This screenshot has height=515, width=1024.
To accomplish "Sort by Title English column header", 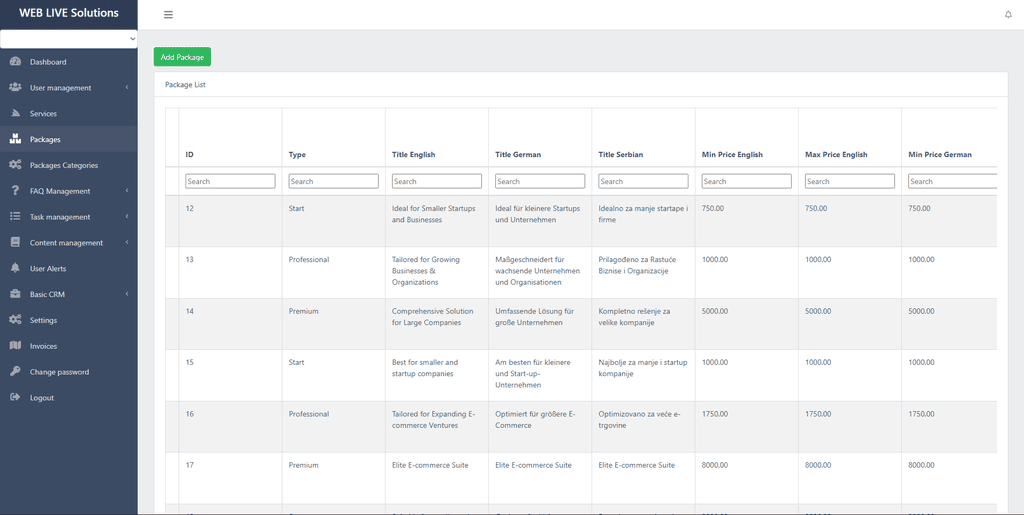I will (413, 155).
